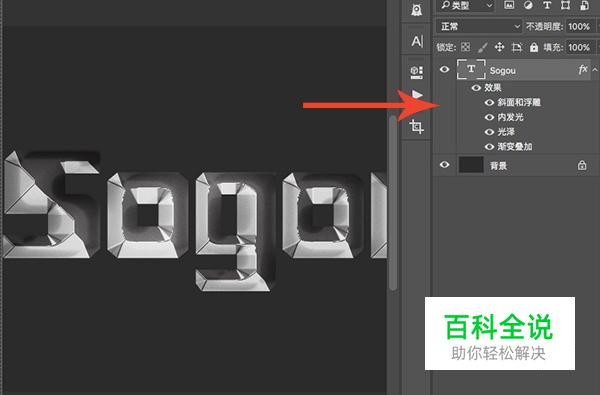Click the Sogou text layer thumbnail
This screenshot has height=395, width=600.
pyautogui.click(x=471, y=69)
